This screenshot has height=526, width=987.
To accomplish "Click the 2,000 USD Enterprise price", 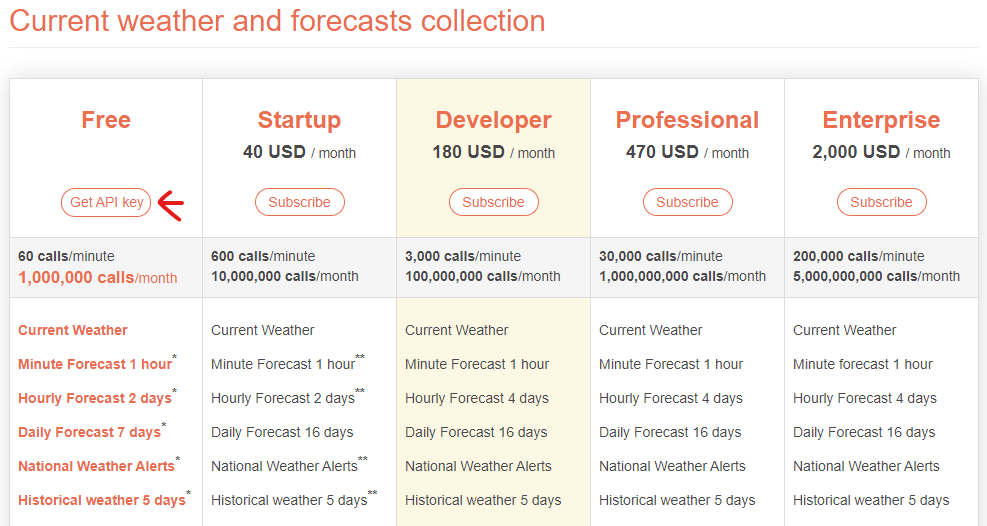I will 857,152.
